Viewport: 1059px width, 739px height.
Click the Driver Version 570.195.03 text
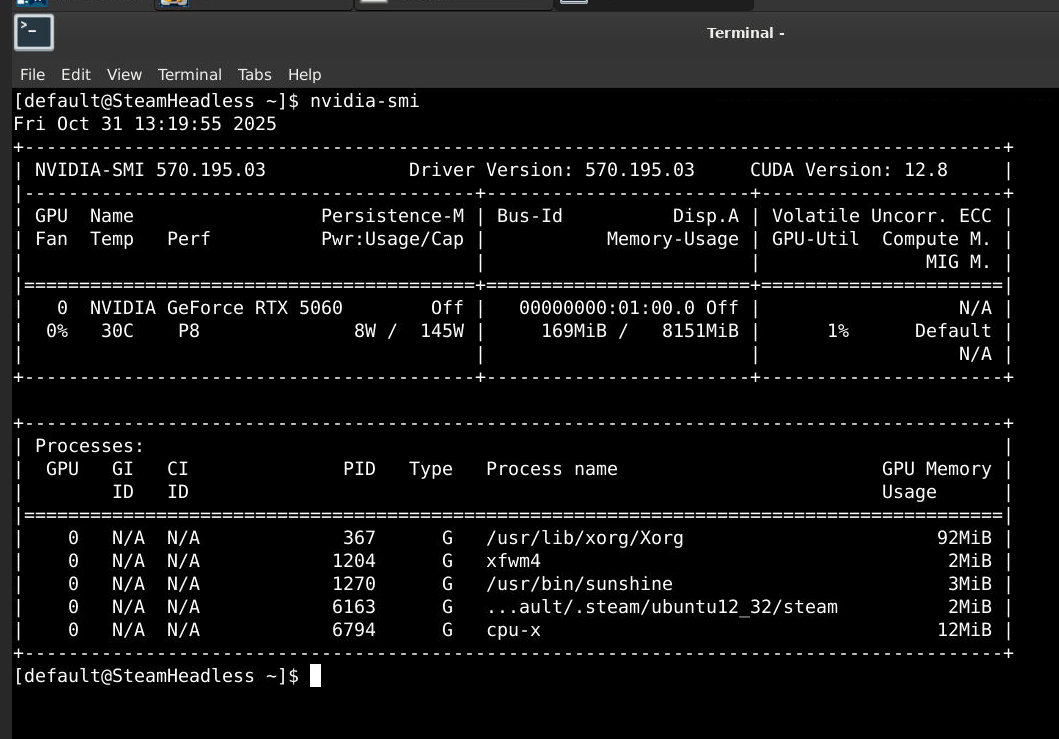pyautogui.click(x=551, y=170)
